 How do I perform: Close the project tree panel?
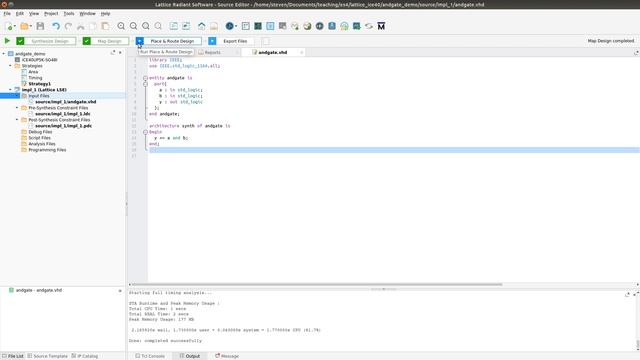click(x=120, y=53)
